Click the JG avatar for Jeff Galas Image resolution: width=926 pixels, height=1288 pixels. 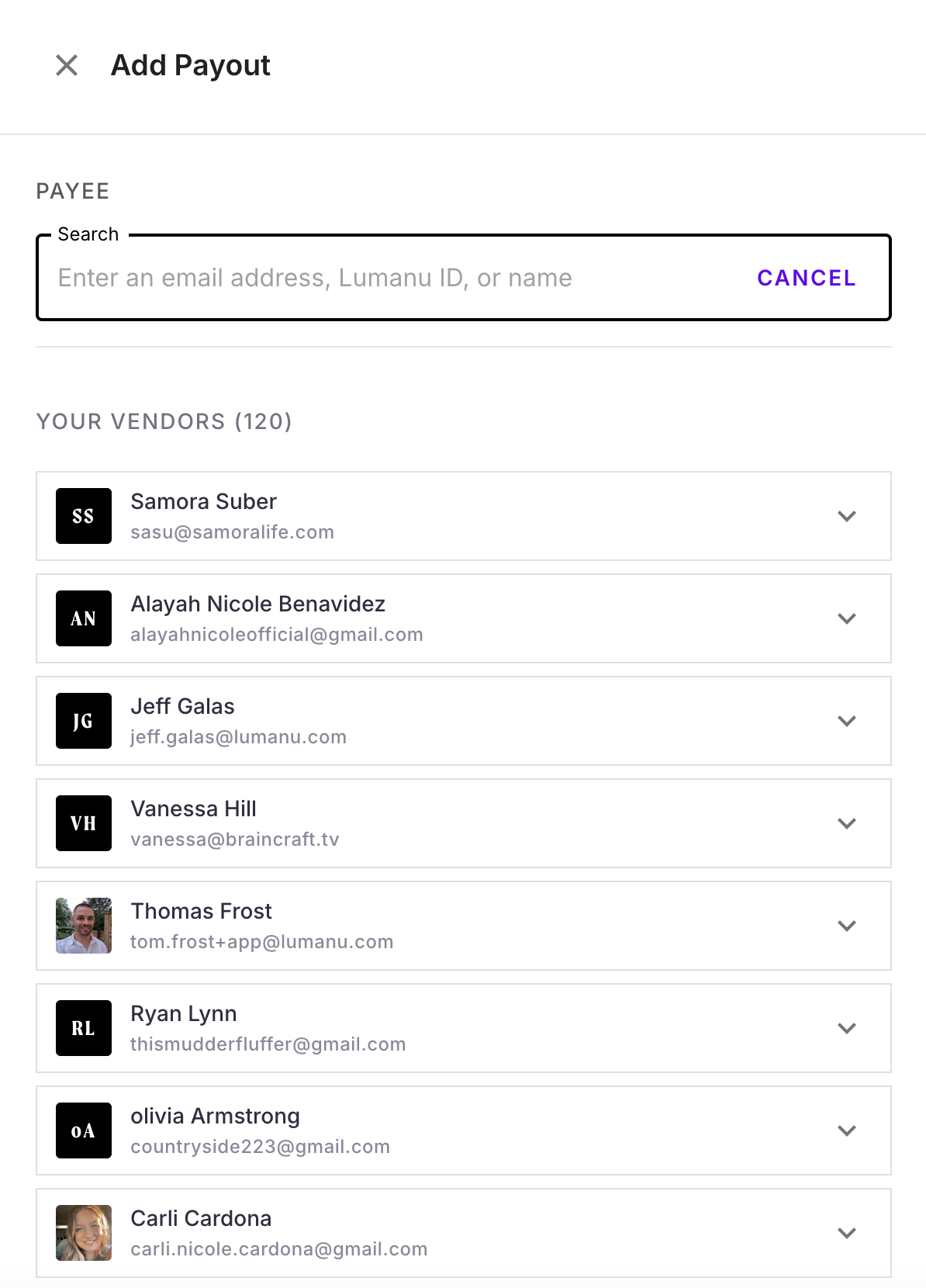click(x=84, y=721)
